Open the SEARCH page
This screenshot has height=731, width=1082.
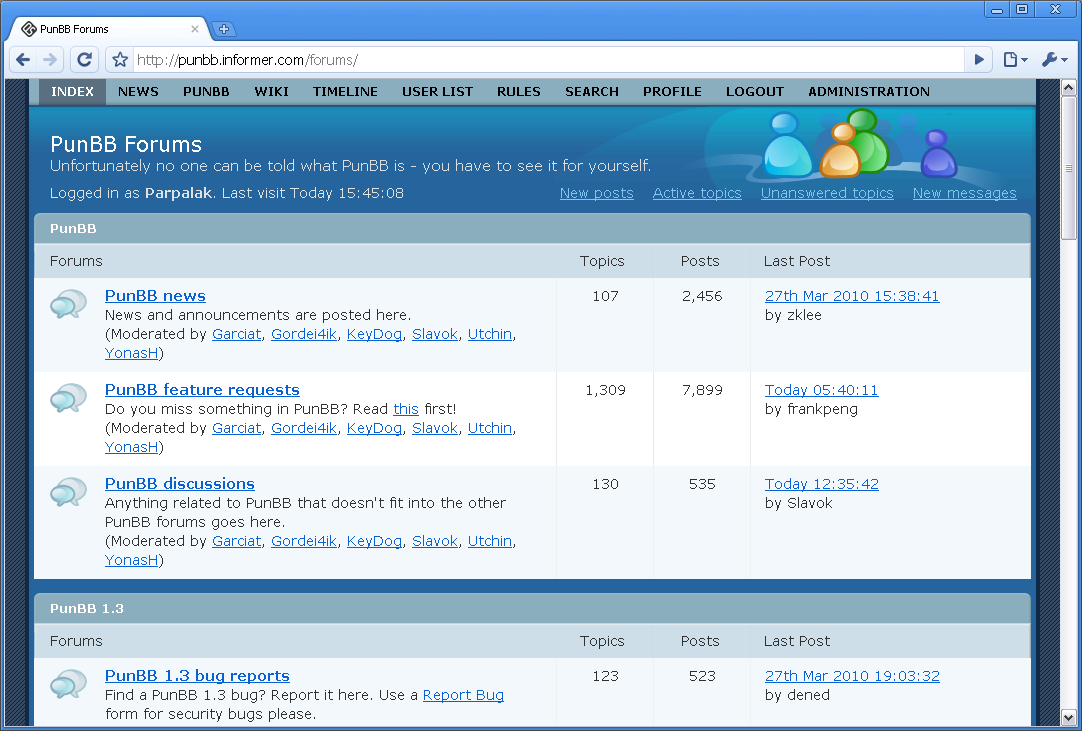point(592,92)
